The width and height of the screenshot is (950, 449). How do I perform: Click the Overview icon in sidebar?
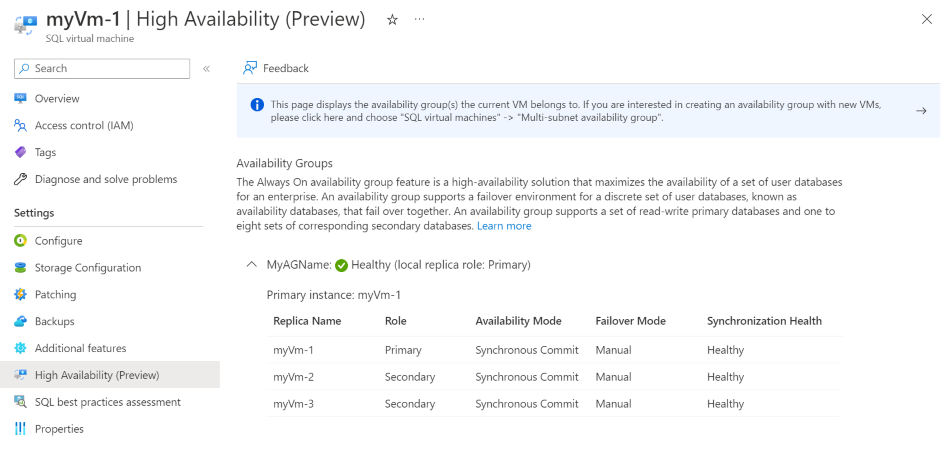tap(20, 98)
